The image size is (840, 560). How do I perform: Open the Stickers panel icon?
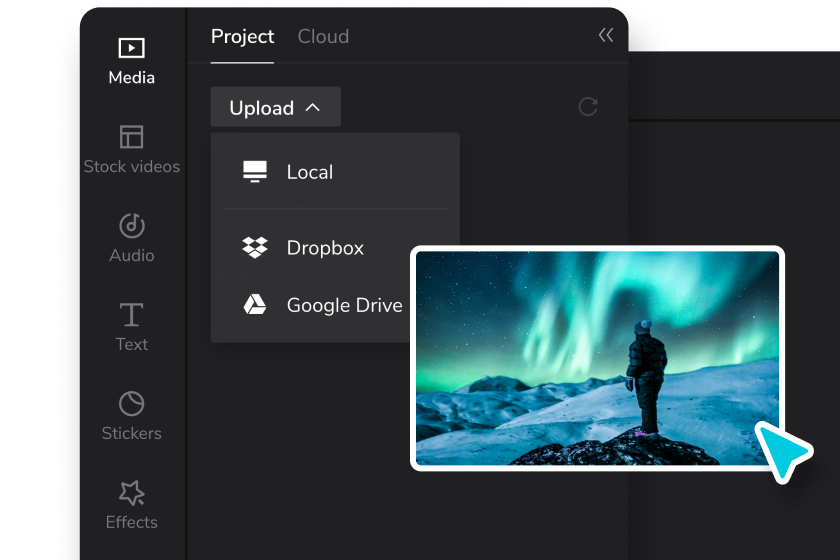pyautogui.click(x=131, y=404)
